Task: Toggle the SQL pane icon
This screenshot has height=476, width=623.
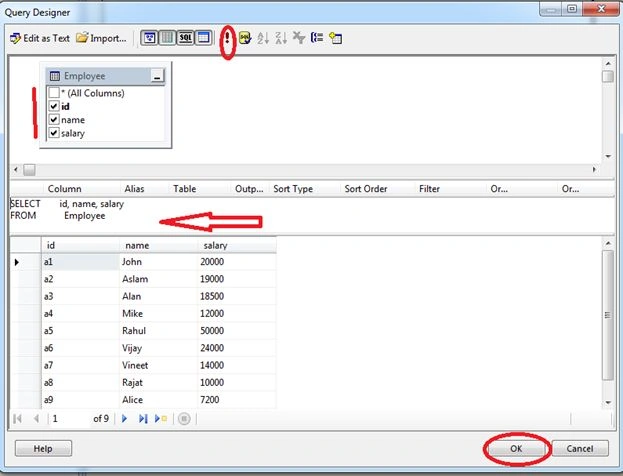Action: click(185, 38)
